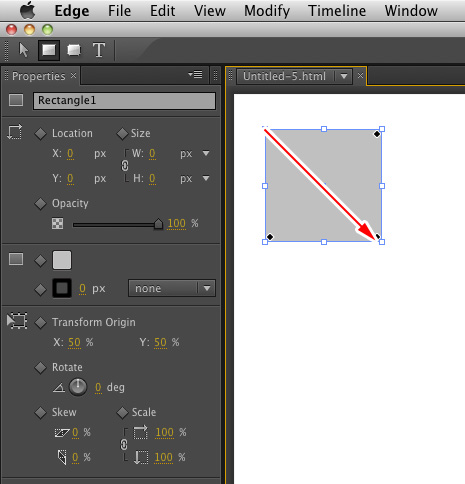The width and height of the screenshot is (465, 484).
Task: Expand the Untitled-5.html document dropdown
Action: click(x=344, y=76)
